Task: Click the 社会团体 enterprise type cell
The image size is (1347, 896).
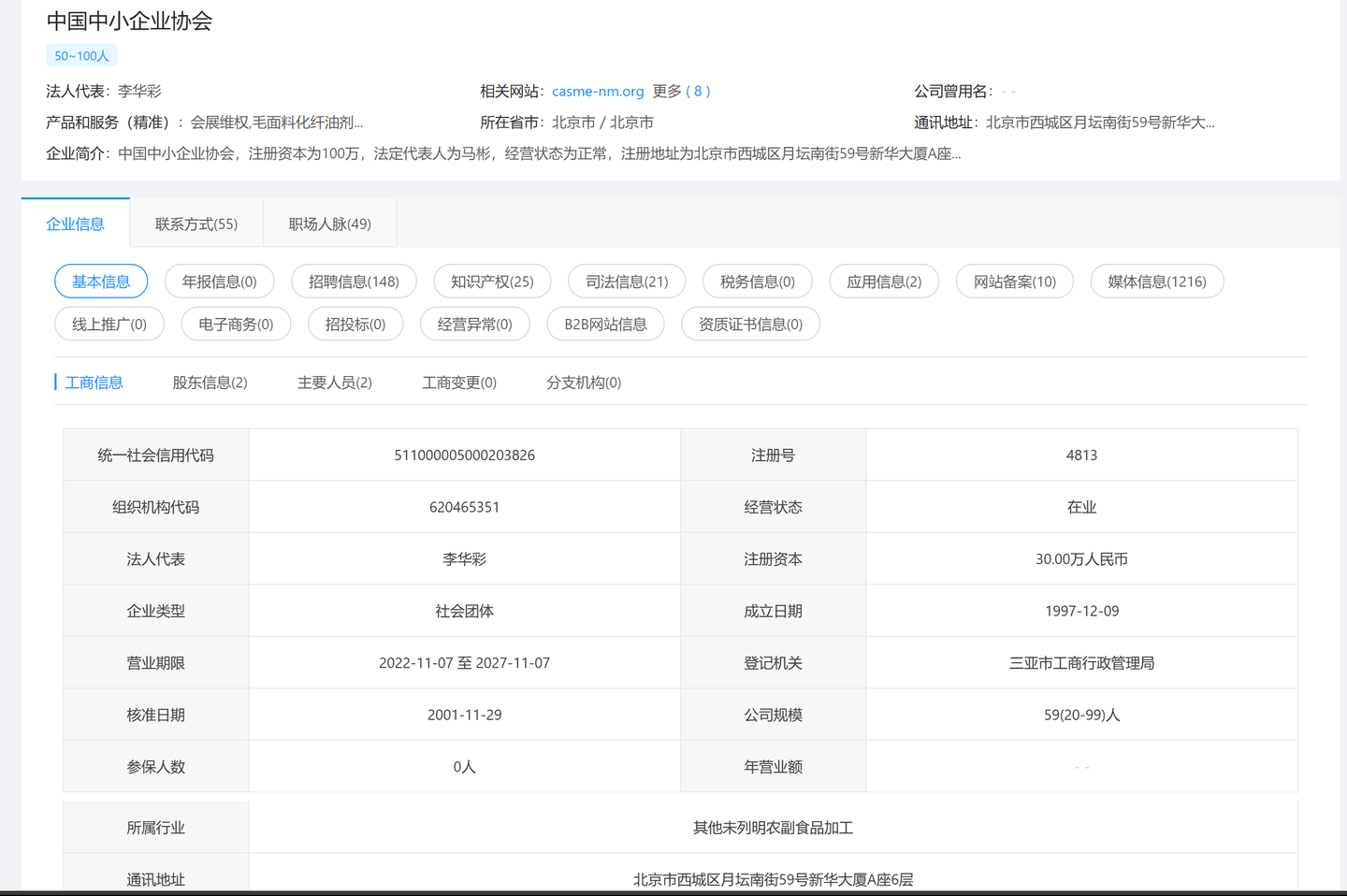Action: click(465, 611)
